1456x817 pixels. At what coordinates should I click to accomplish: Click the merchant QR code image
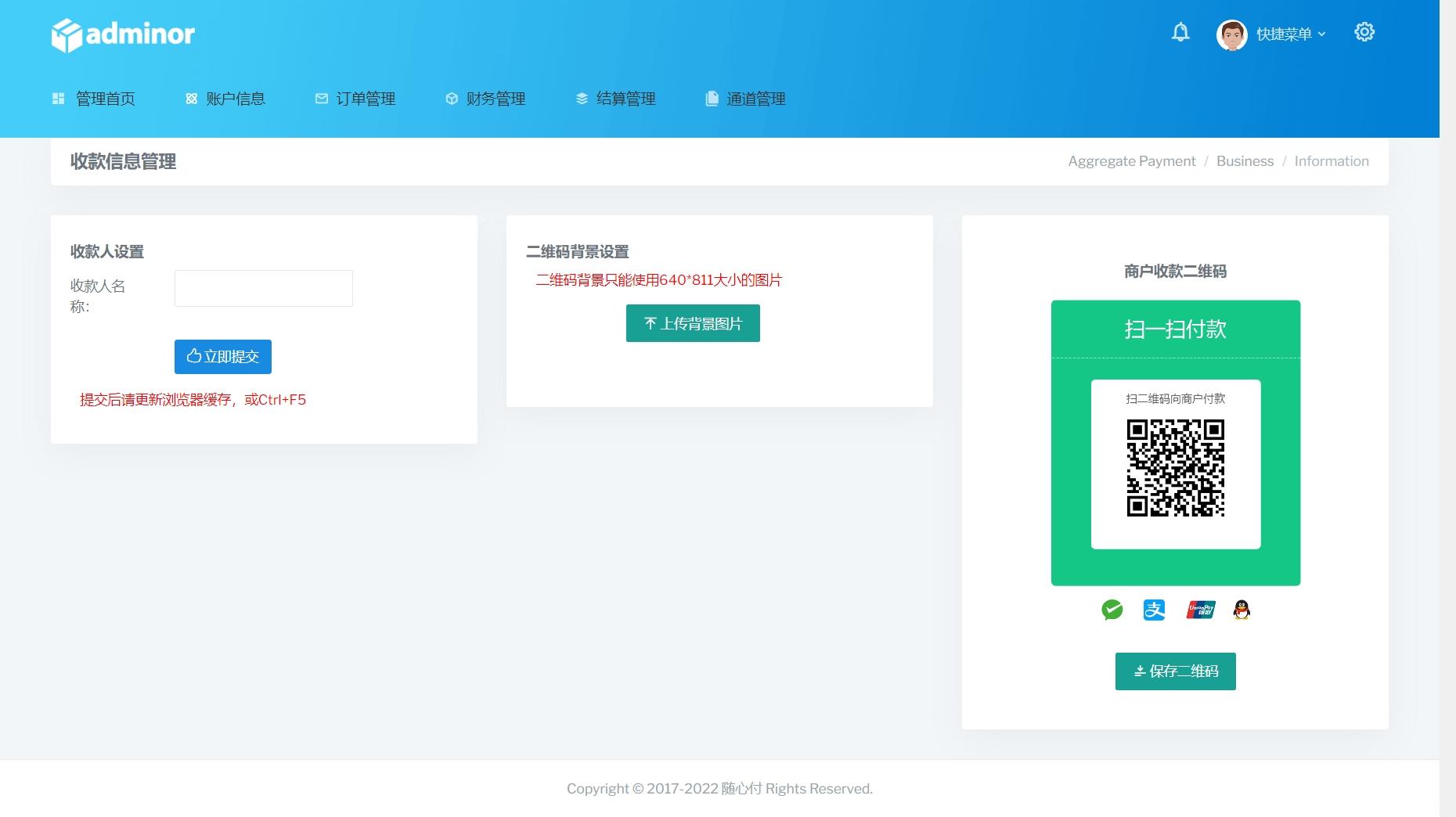(1176, 468)
